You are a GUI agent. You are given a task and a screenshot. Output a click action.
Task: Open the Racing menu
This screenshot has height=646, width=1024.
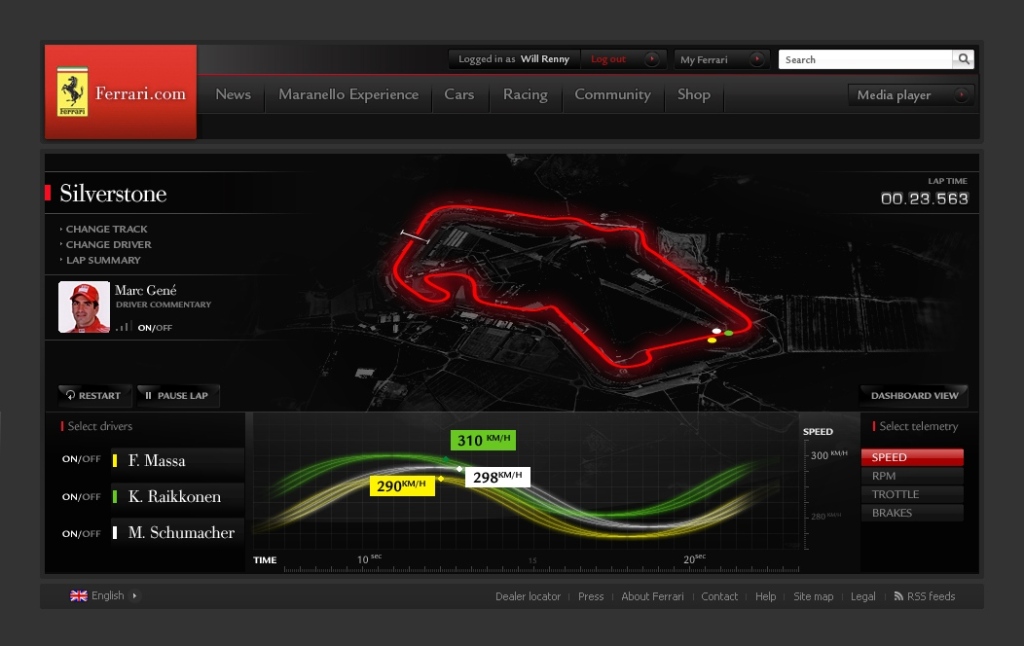coord(525,95)
